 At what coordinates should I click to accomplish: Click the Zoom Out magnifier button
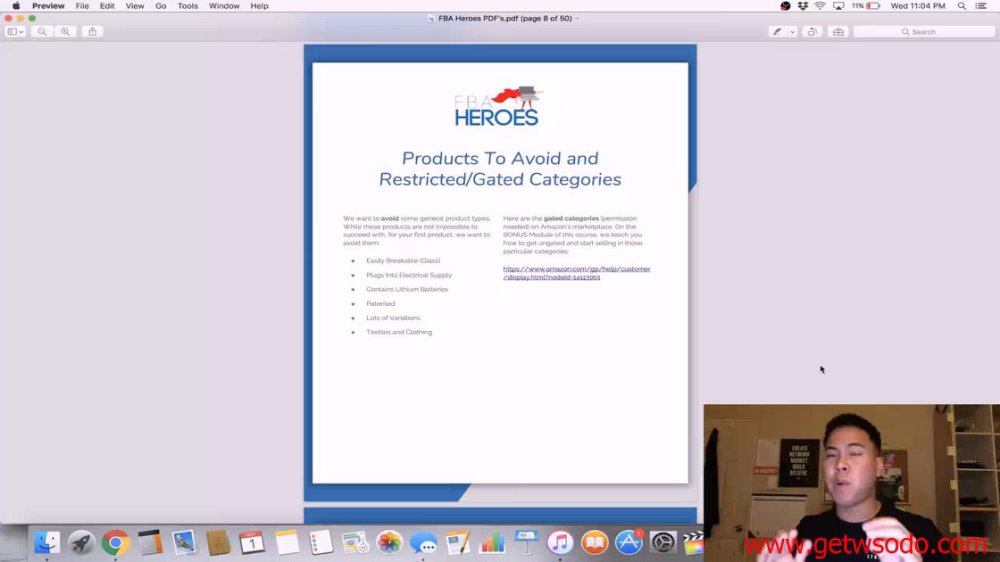[x=42, y=31]
